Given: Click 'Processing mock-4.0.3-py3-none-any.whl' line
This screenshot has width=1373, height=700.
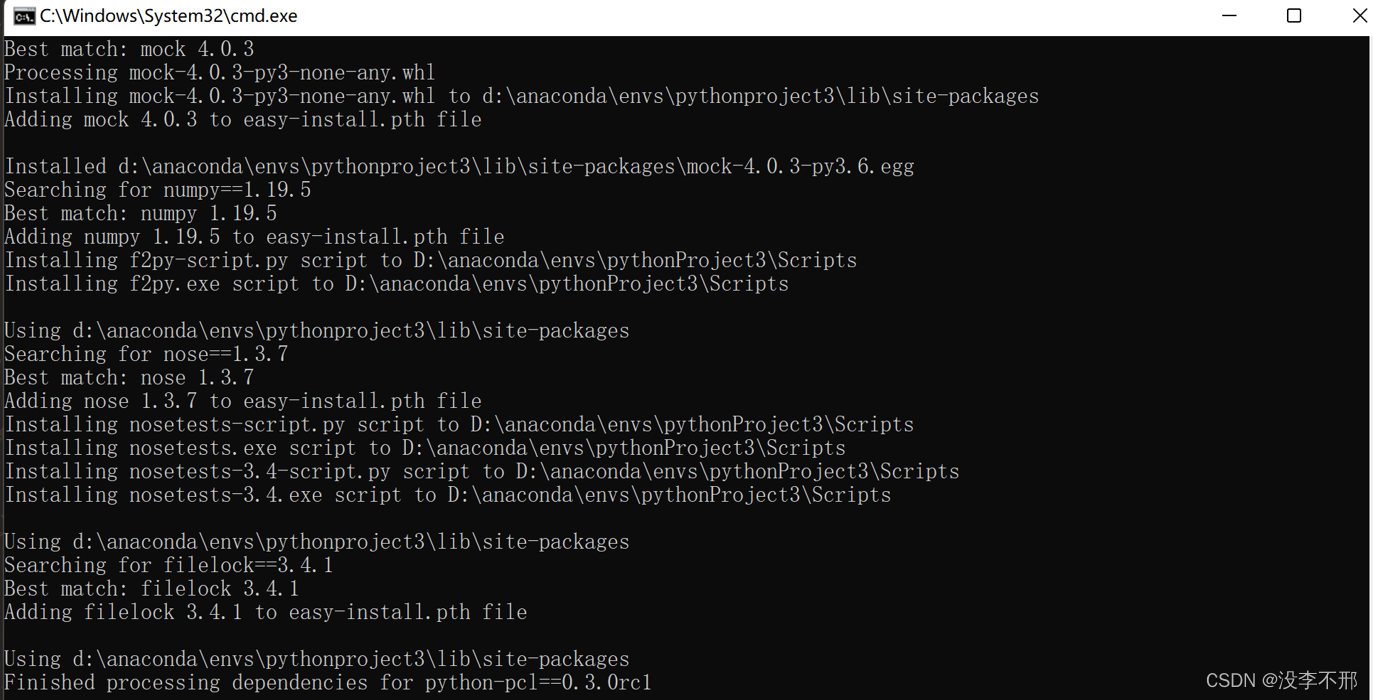Looking at the screenshot, I should 218,71.
